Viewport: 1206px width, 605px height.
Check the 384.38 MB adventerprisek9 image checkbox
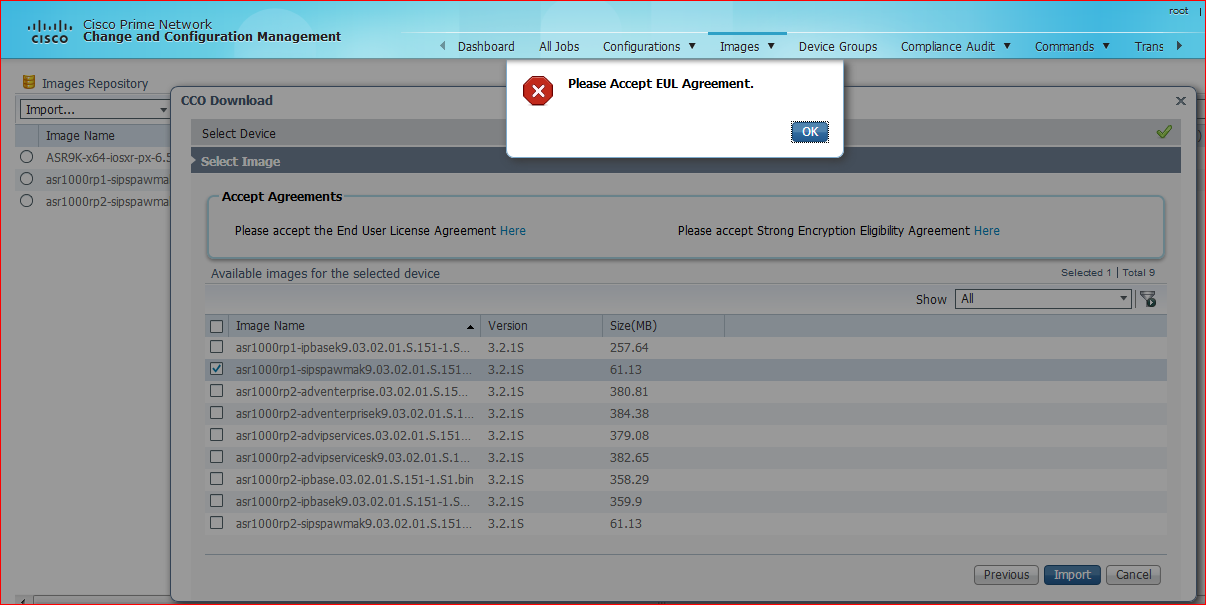pyautogui.click(x=217, y=413)
